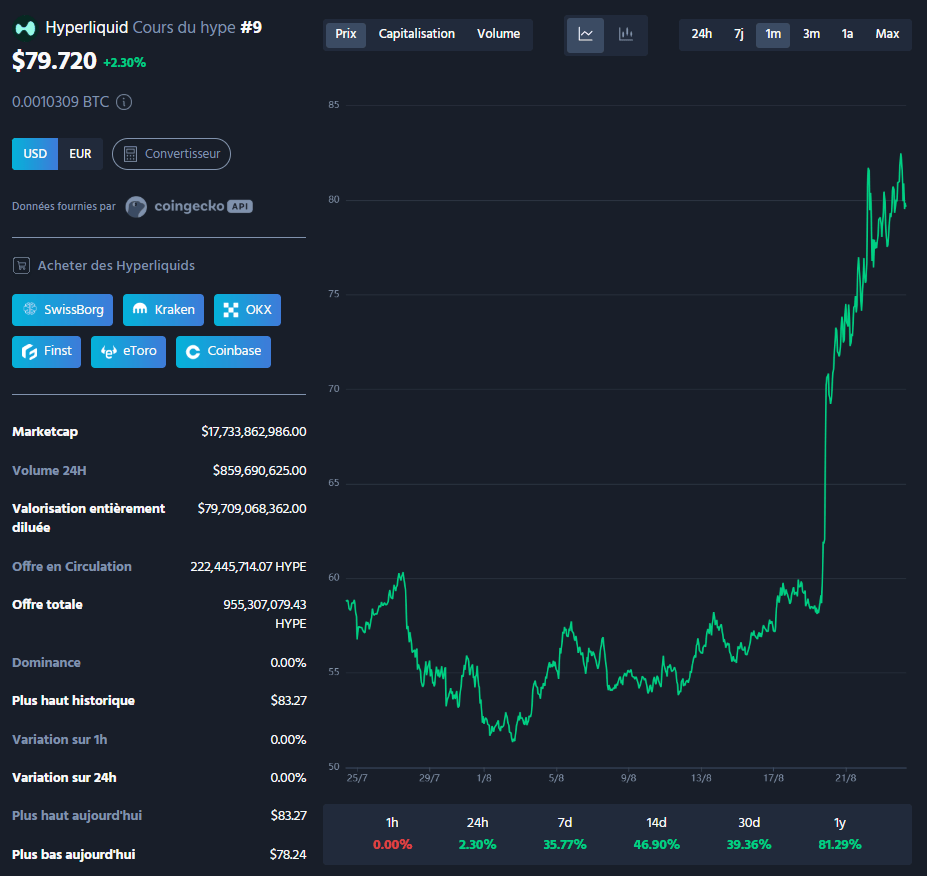Click the Dominance label
The height and width of the screenshot is (876, 927).
coord(46,663)
